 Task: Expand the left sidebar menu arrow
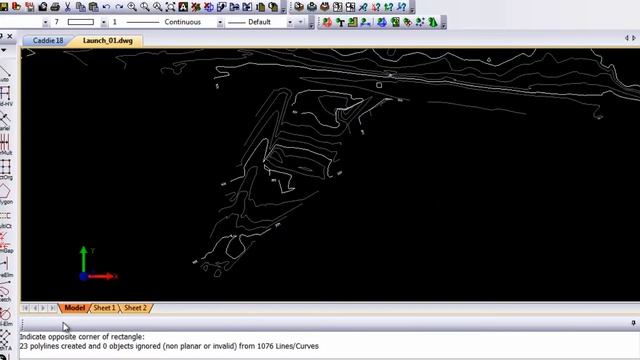coord(4,50)
